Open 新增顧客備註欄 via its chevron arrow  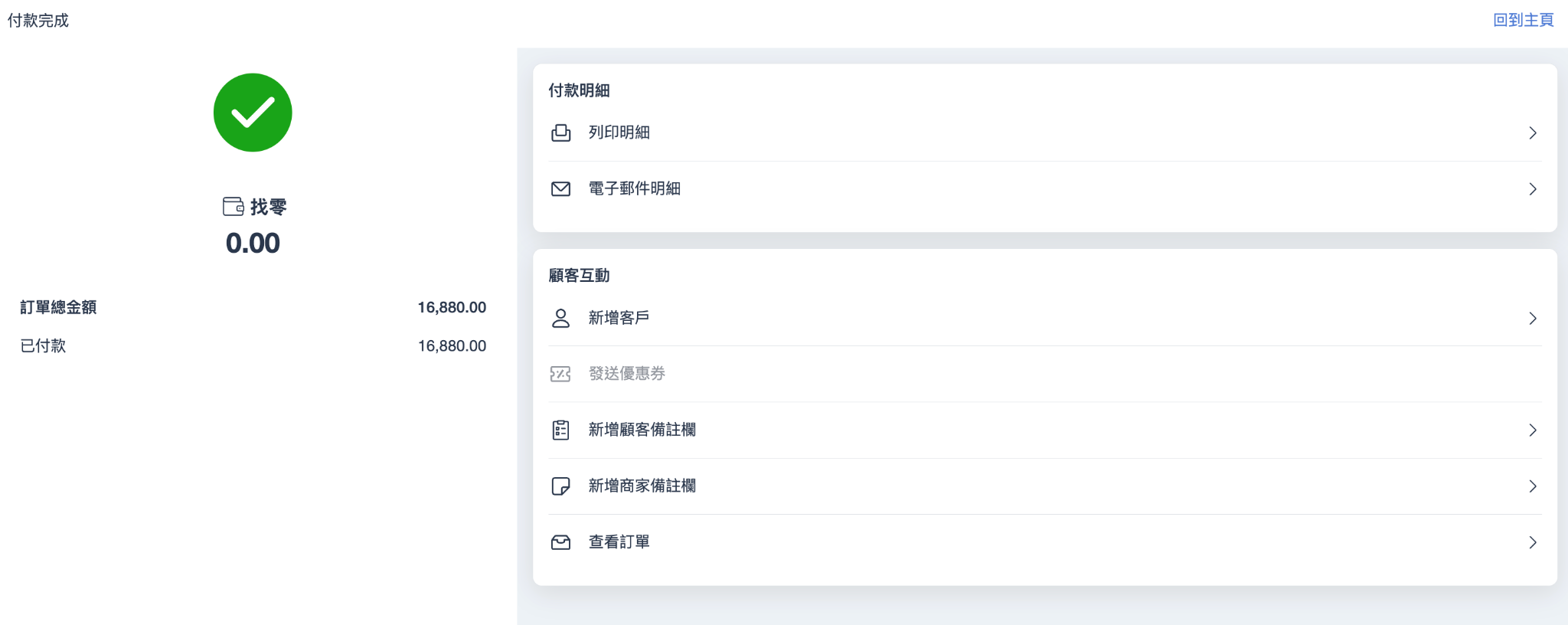(x=1532, y=430)
